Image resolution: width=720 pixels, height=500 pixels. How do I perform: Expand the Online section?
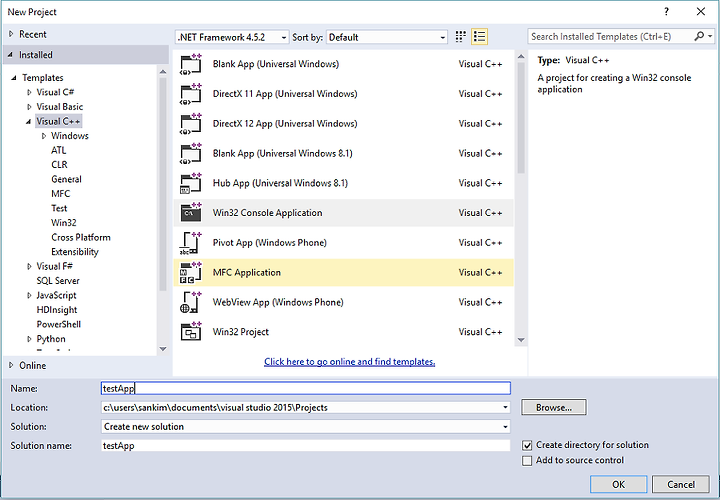(11, 365)
